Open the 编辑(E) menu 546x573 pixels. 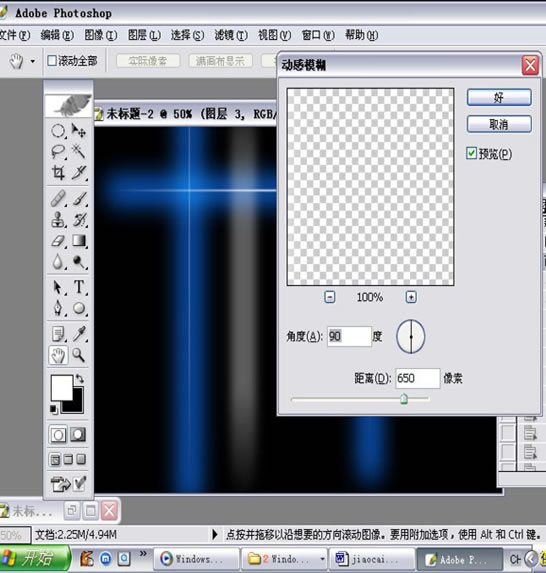57,35
